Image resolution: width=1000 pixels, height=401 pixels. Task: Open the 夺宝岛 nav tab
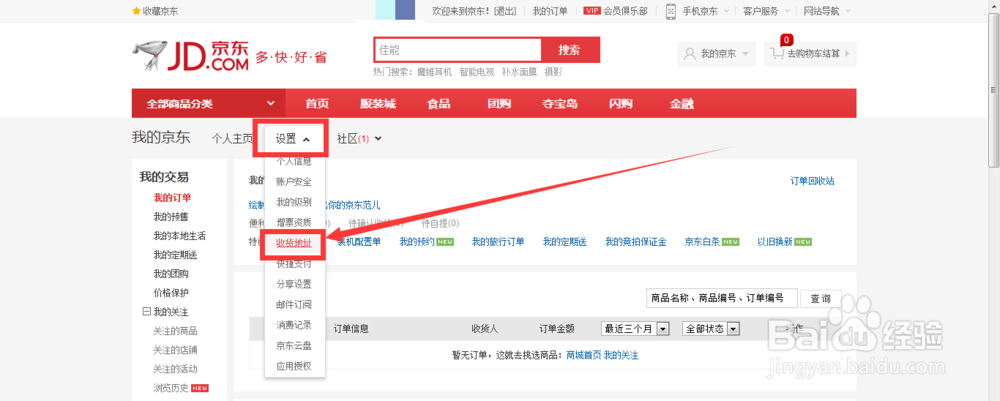[x=560, y=104]
